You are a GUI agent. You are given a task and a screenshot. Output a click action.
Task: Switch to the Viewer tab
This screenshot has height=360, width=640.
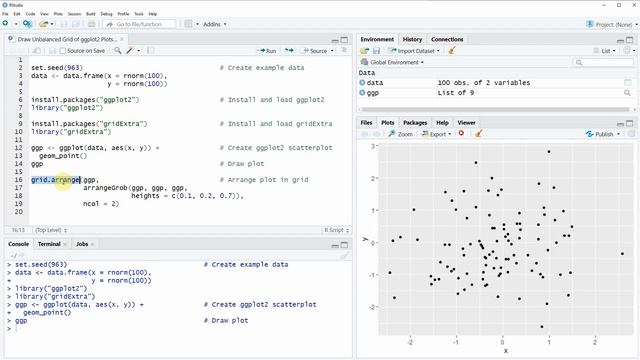click(466, 122)
